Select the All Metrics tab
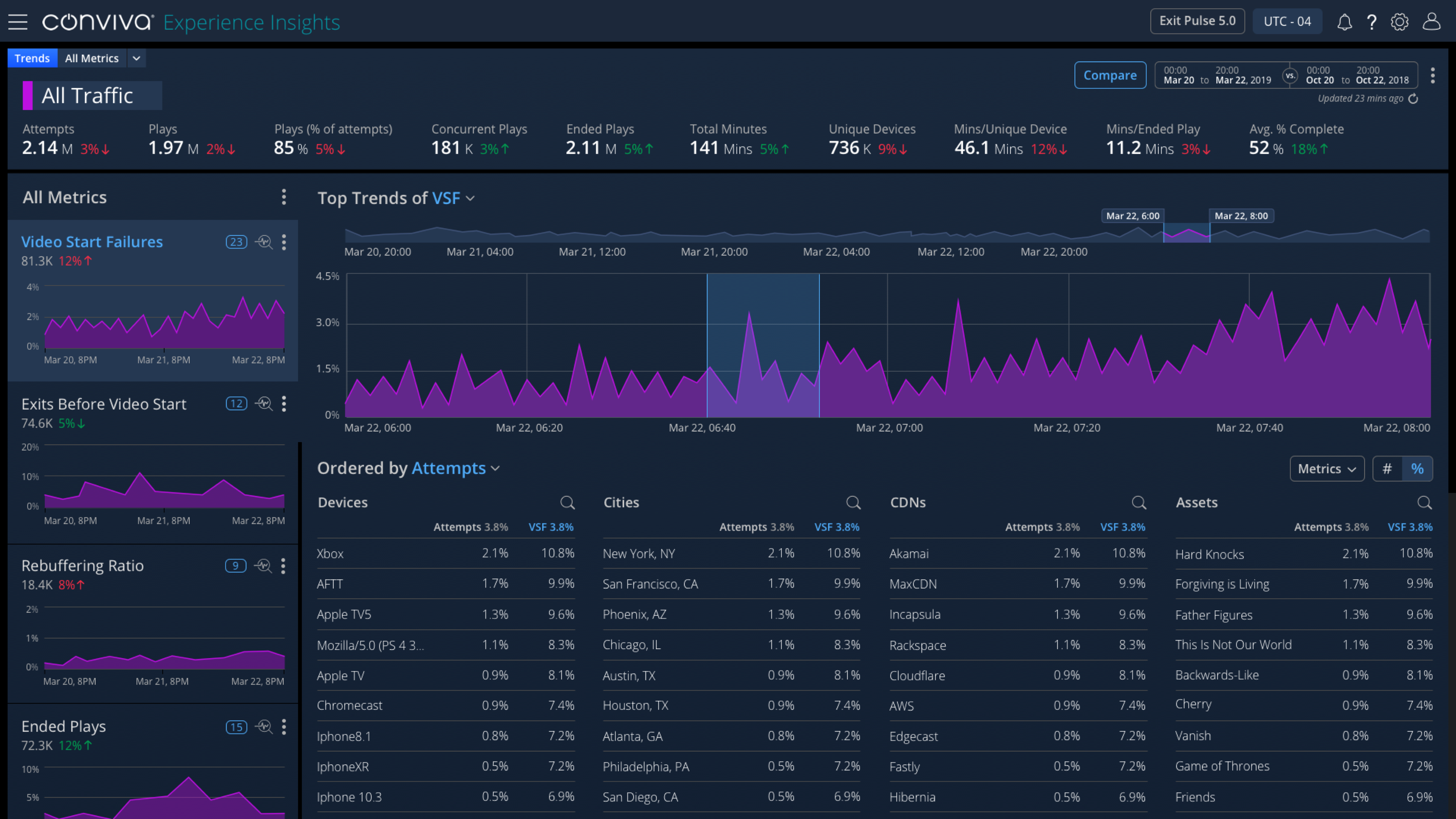Viewport: 1456px width, 819px height. click(x=91, y=58)
